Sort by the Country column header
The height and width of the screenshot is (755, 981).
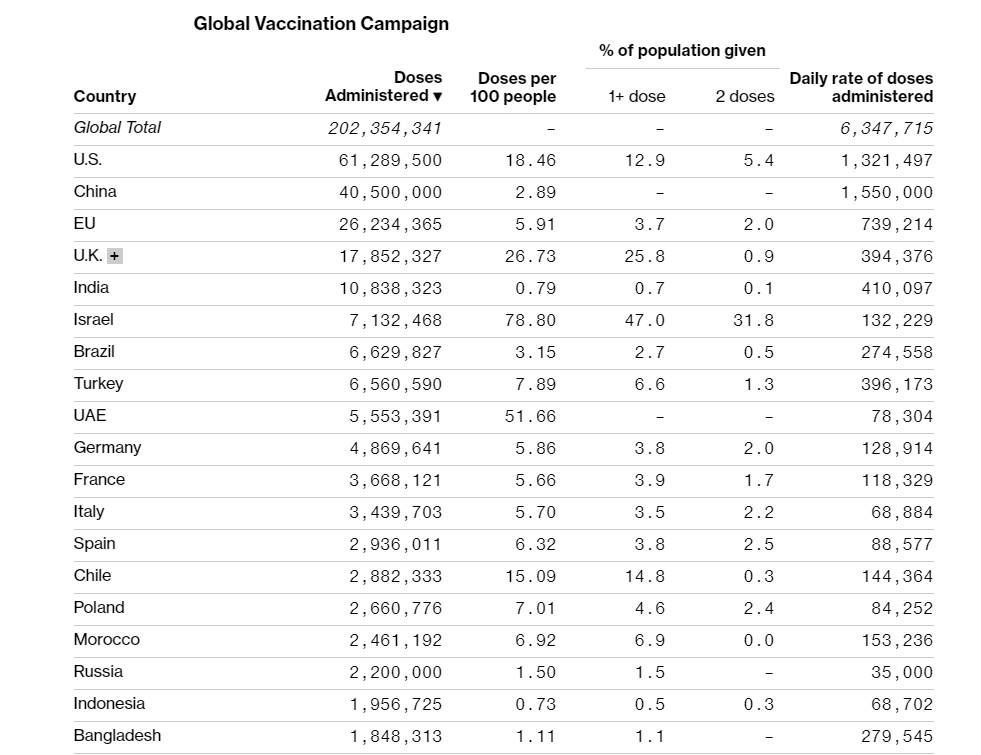tap(105, 97)
